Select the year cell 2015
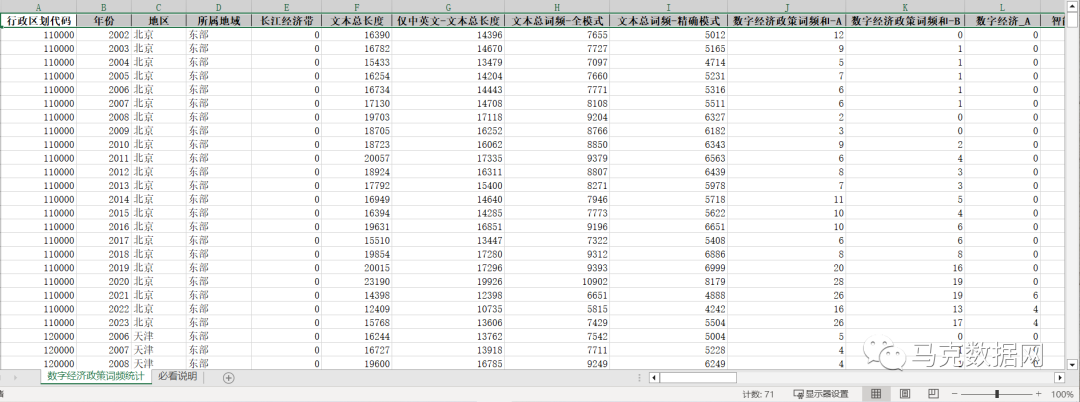 [103, 213]
